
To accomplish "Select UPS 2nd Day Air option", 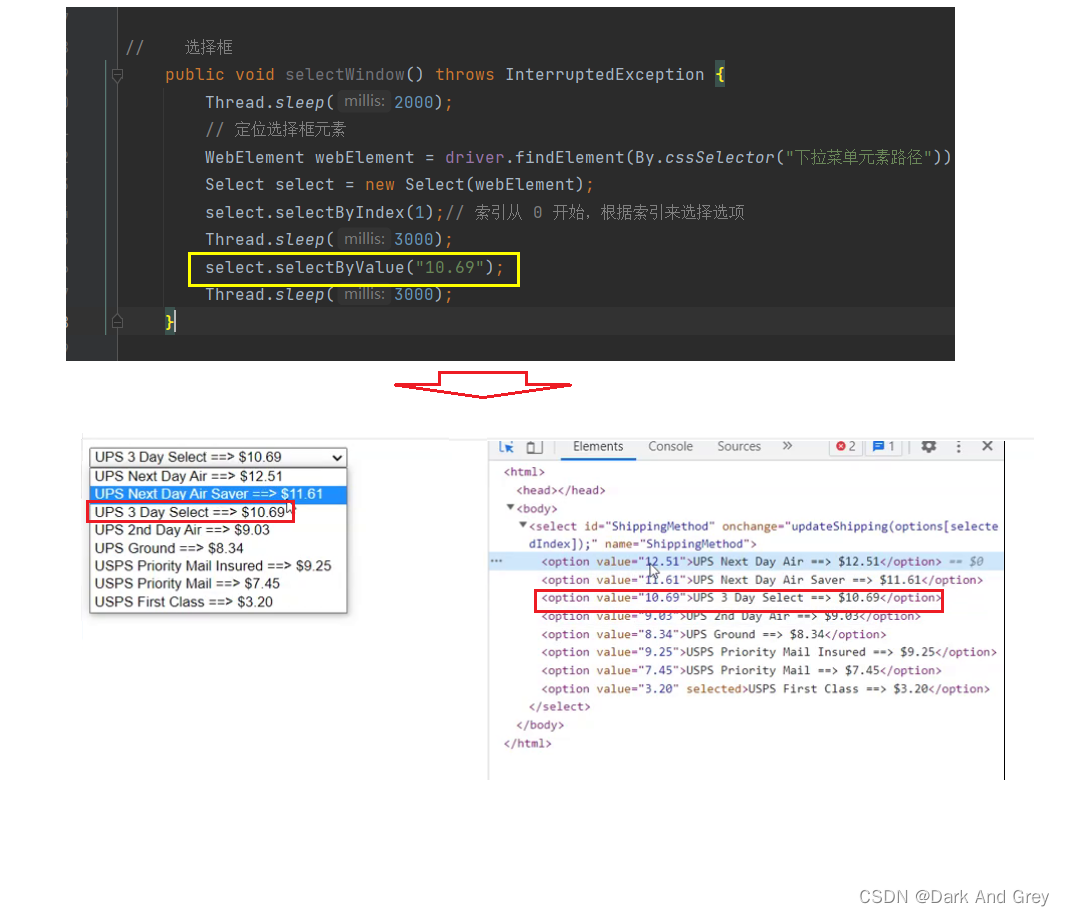I will coord(218,530).
